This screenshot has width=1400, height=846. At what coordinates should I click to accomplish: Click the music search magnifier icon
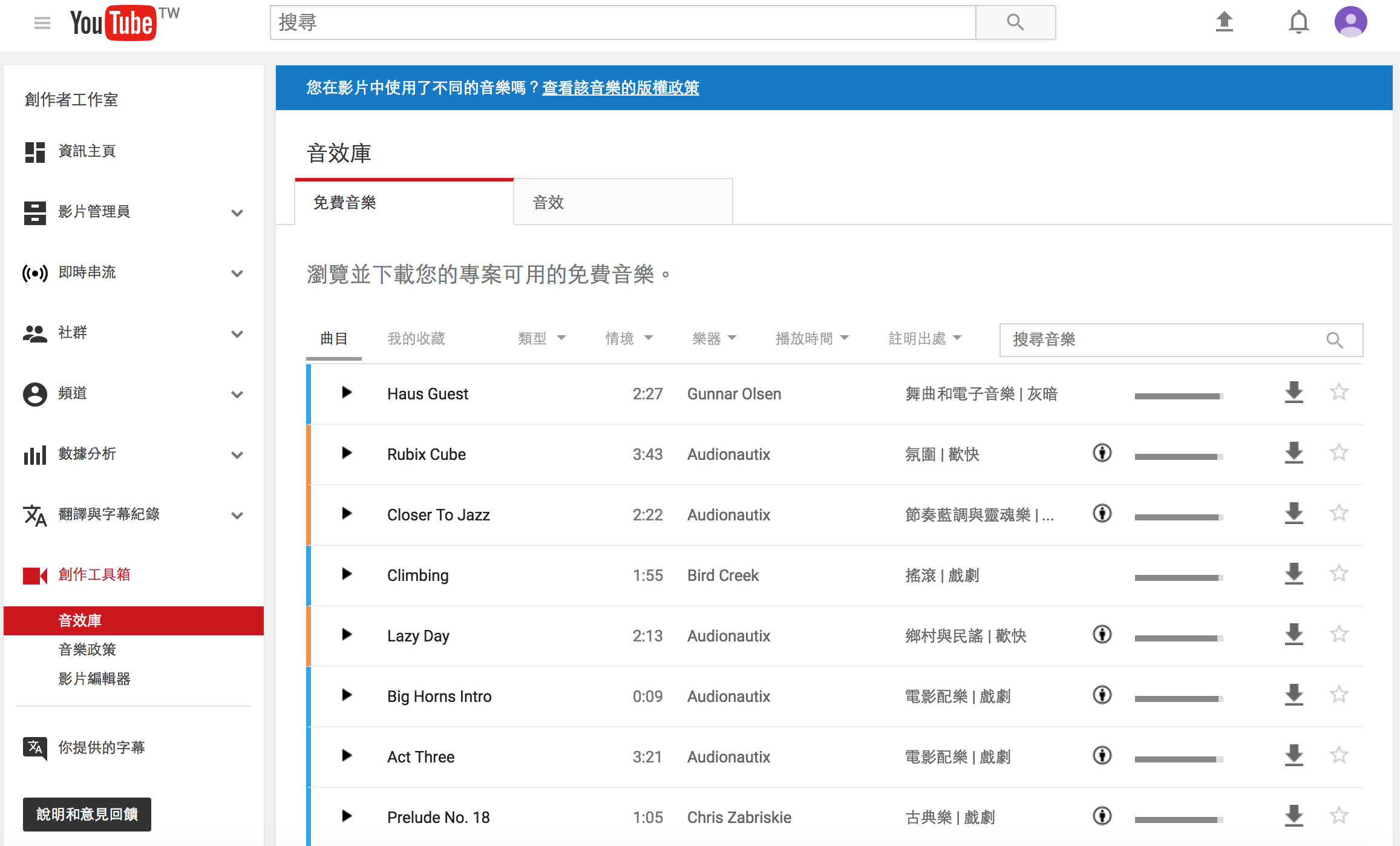click(1335, 340)
